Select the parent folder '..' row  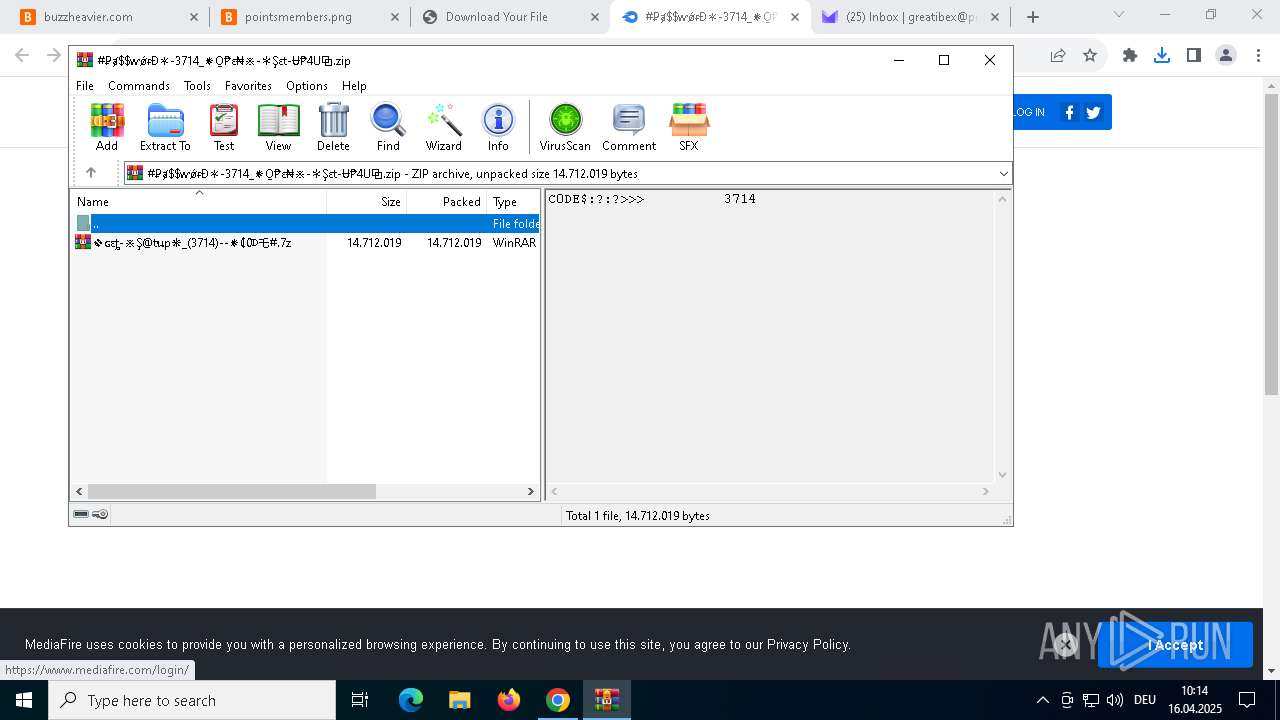tap(306, 224)
